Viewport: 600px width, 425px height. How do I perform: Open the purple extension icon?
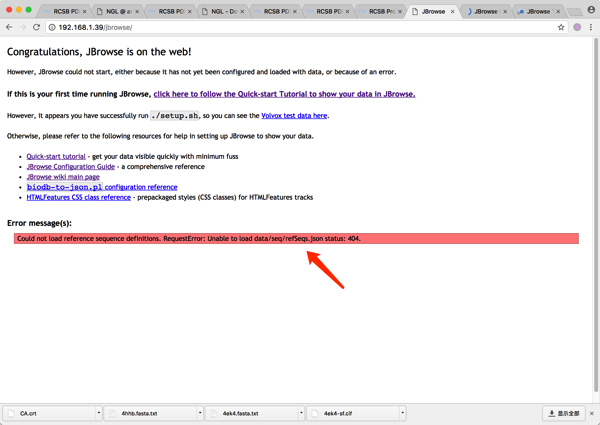pyautogui.click(x=577, y=27)
